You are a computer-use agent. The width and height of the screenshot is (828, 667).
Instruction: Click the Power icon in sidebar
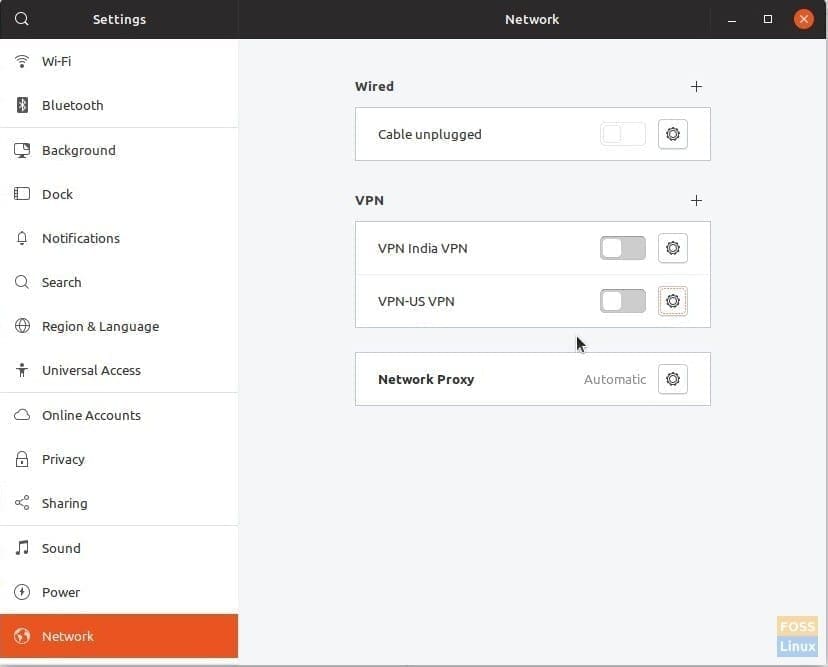click(22, 592)
